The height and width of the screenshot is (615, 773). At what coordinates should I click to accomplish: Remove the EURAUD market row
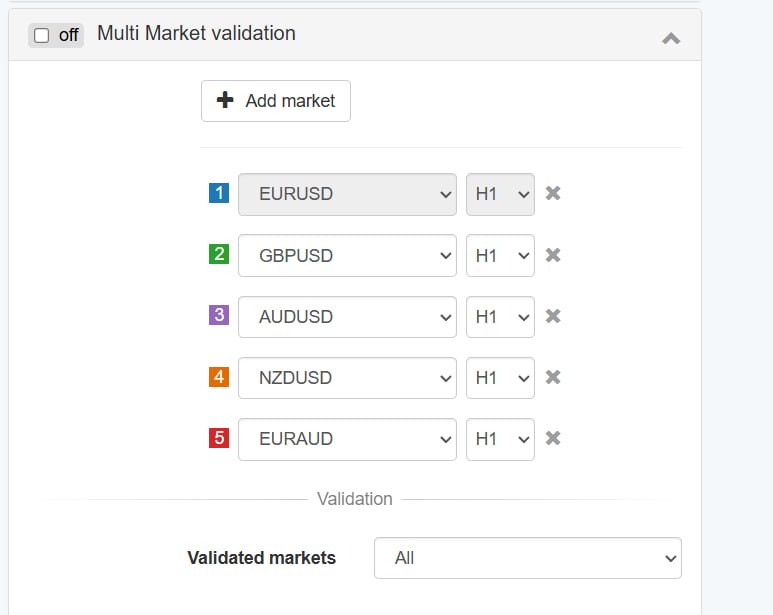pyautogui.click(x=553, y=438)
